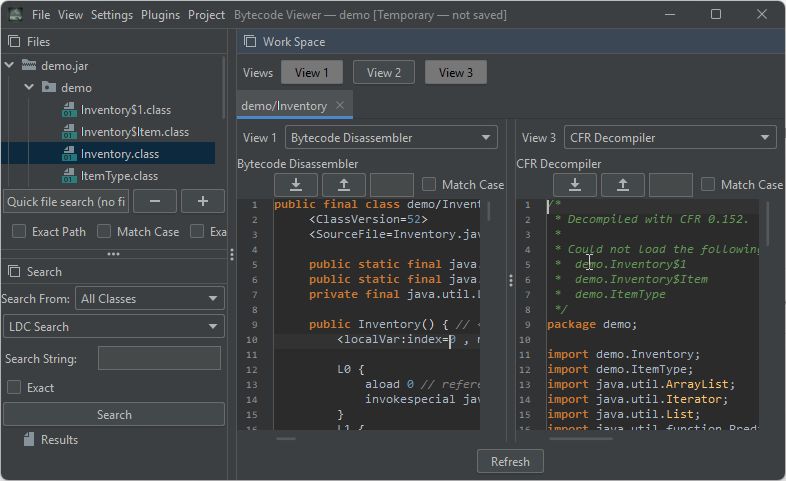786x481 pixels.
Task: Click the Inventory$1.class file icon
Action: [x=69, y=110]
